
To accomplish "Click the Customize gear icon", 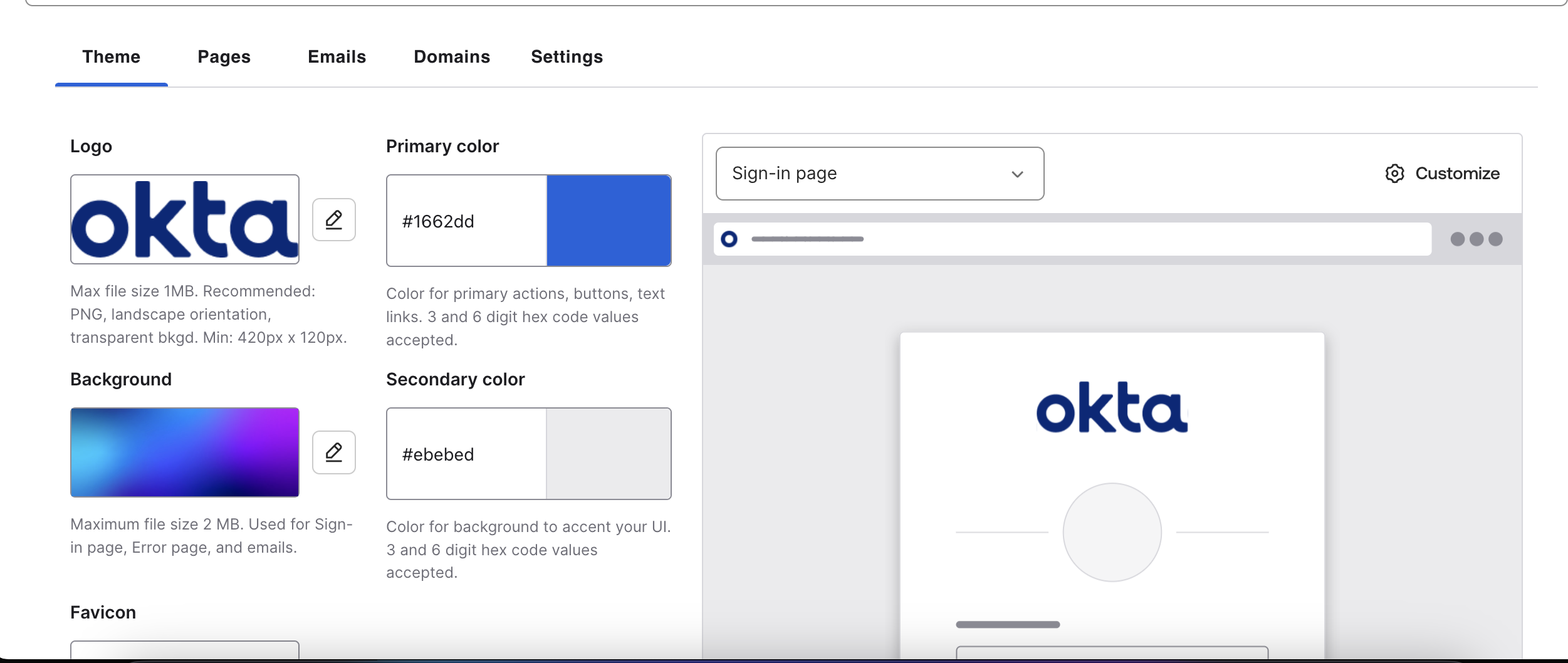I will point(1394,174).
